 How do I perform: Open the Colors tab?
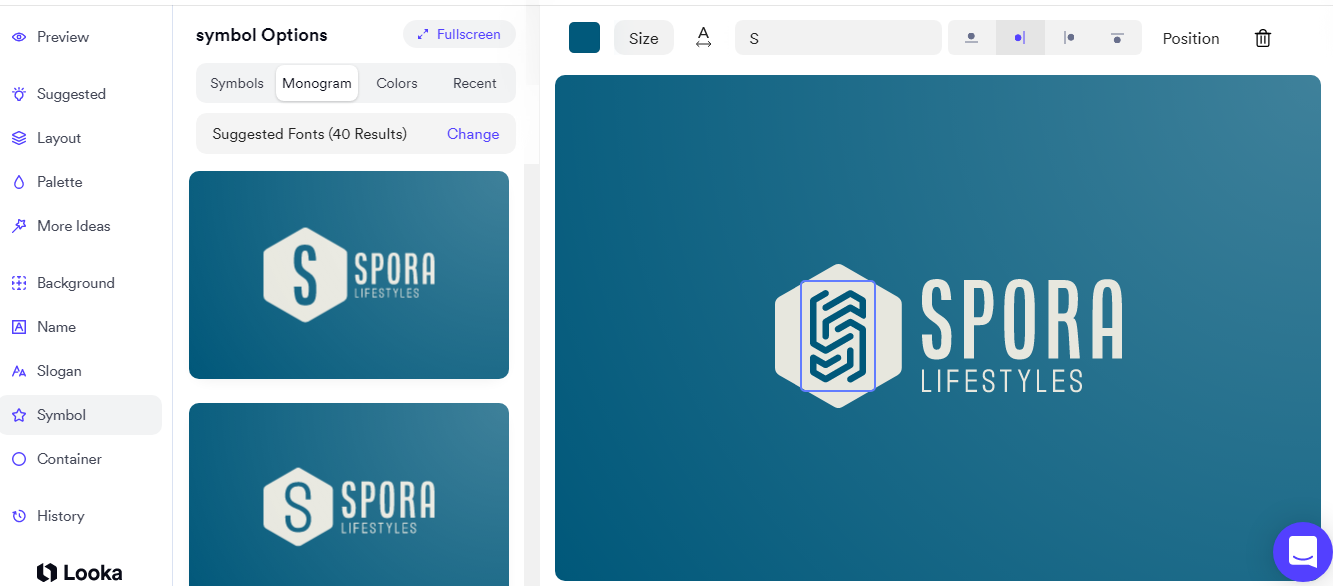(x=396, y=83)
